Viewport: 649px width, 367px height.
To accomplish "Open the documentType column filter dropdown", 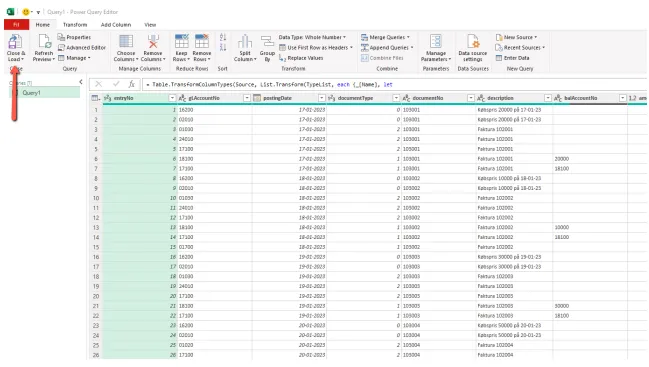I will point(396,98).
